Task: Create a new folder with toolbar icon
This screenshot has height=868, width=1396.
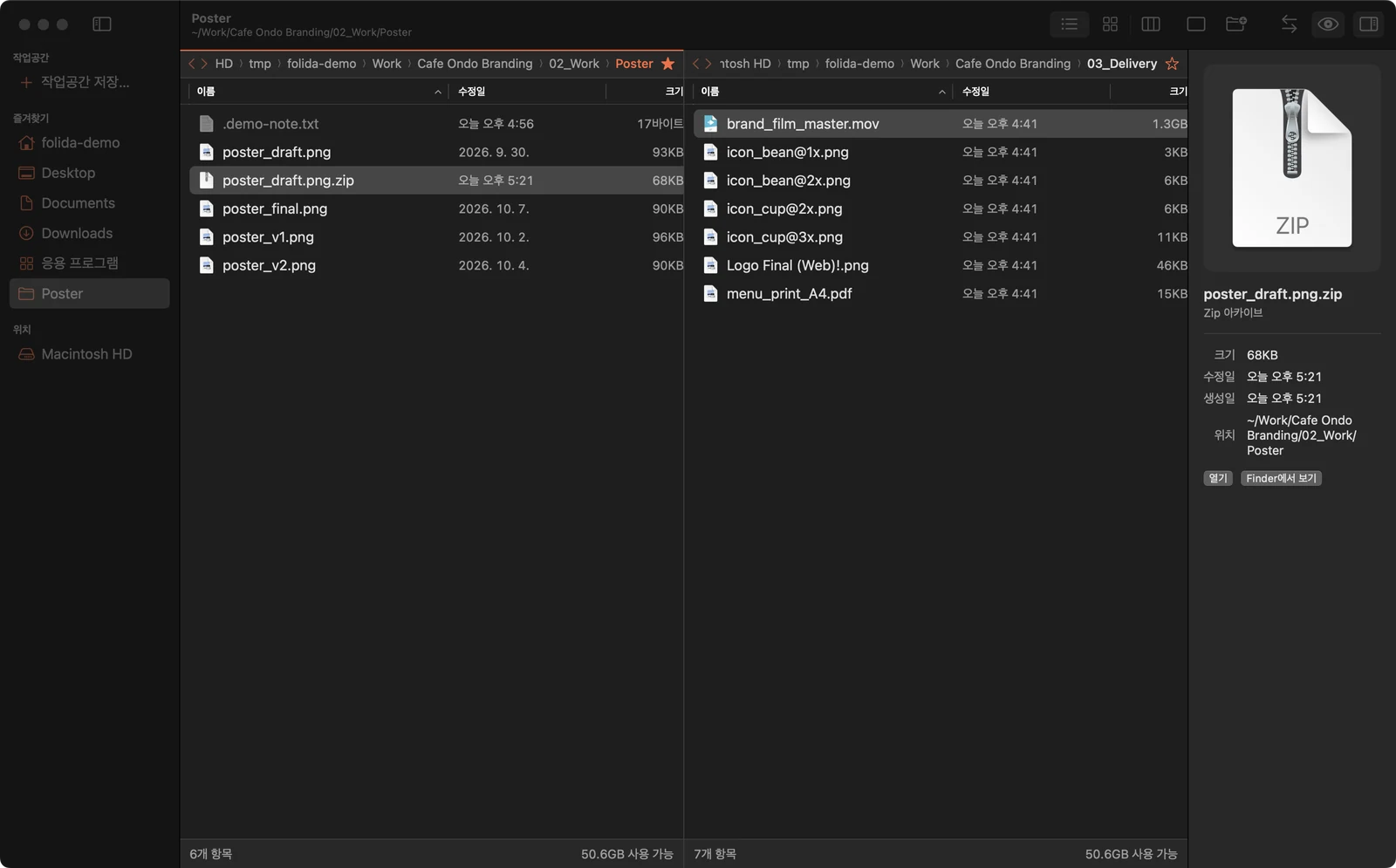Action: coord(1236,24)
